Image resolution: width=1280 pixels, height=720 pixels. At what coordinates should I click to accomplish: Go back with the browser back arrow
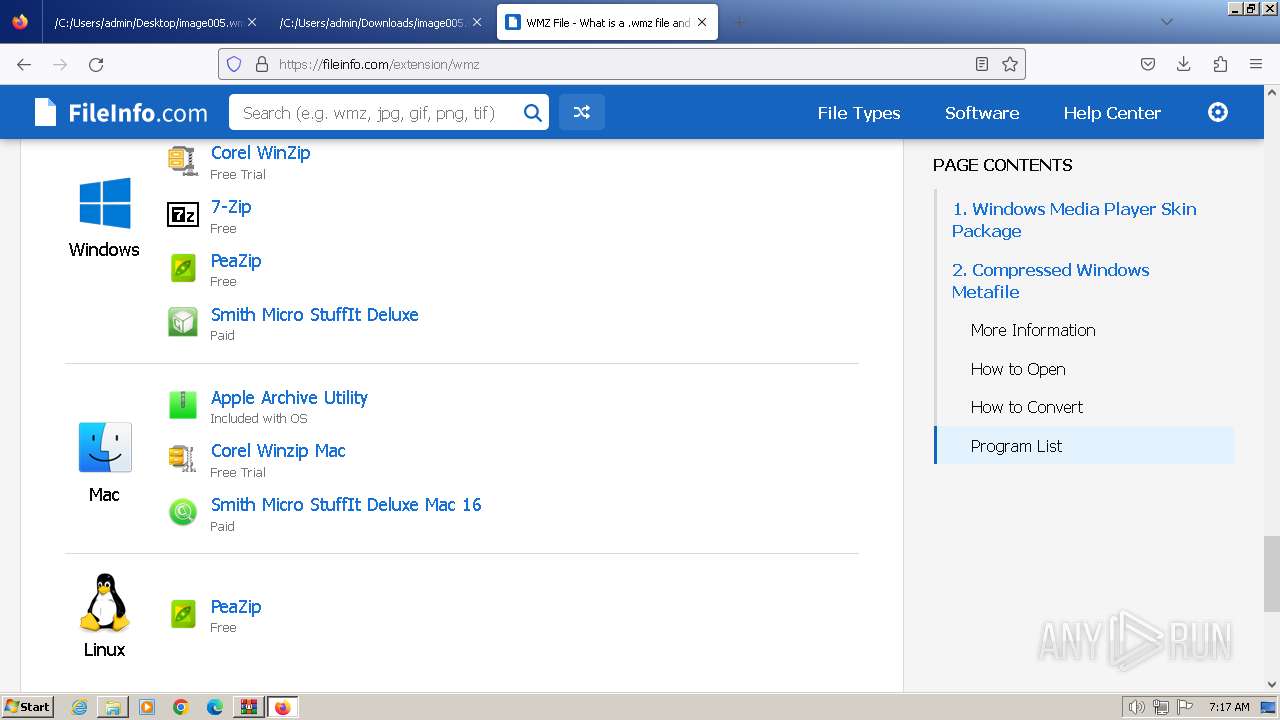pyautogui.click(x=24, y=64)
